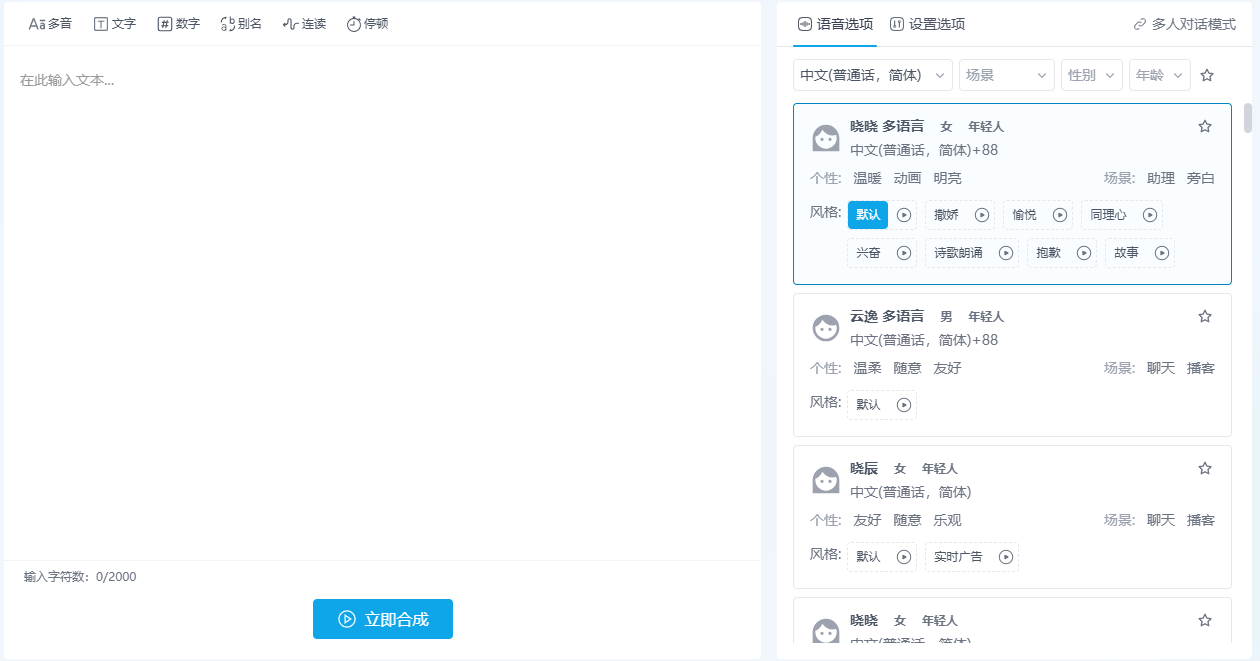Select 默认 style for 晓晓 多语言
The width and height of the screenshot is (1260, 661).
868,215
